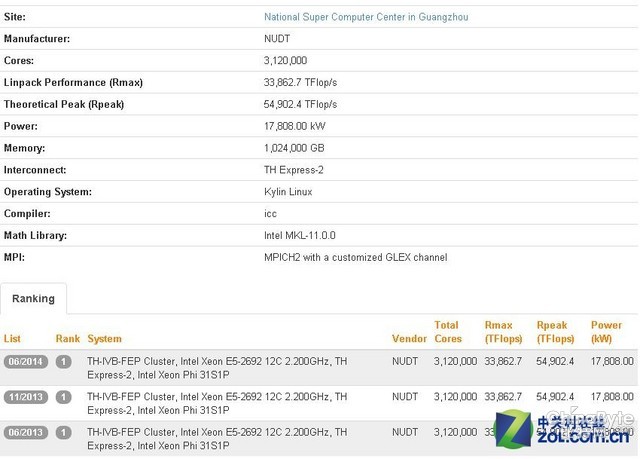The height and width of the screenshot is (459, 640).
Task: Click the Total Cores column header
Action: coord(448,332)
